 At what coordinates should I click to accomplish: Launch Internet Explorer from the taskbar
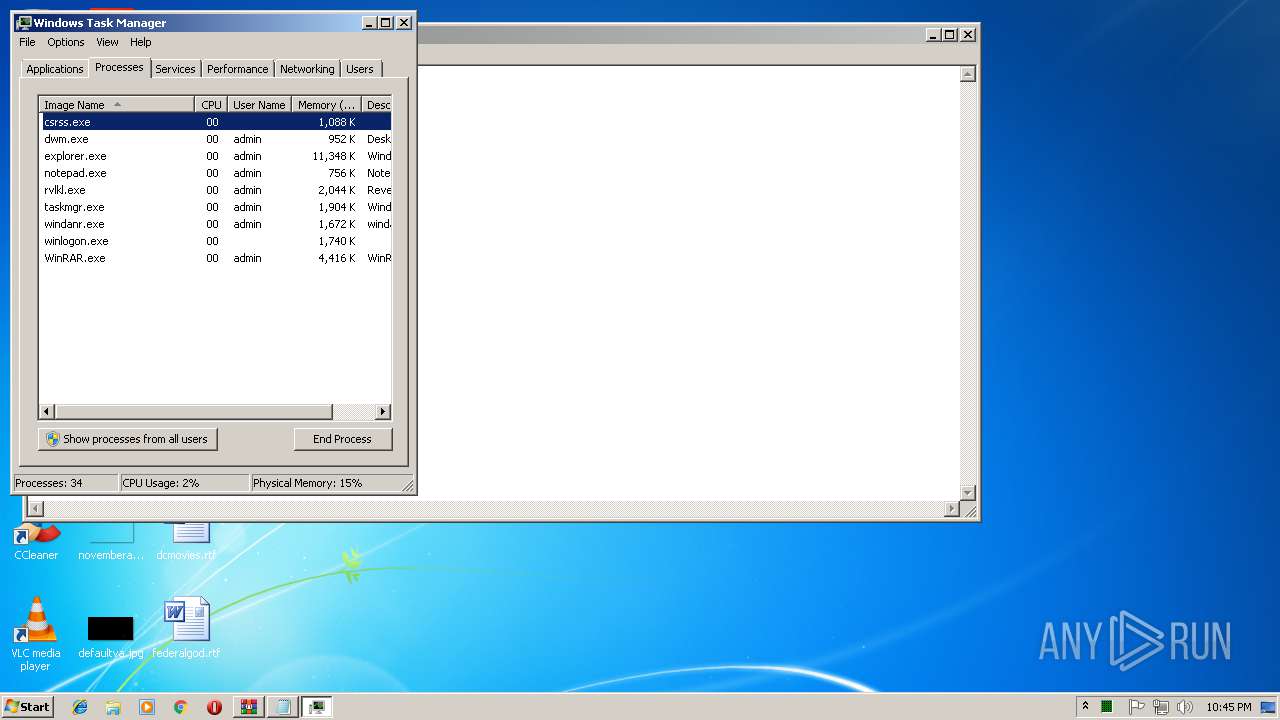click(x=80, y=706)
